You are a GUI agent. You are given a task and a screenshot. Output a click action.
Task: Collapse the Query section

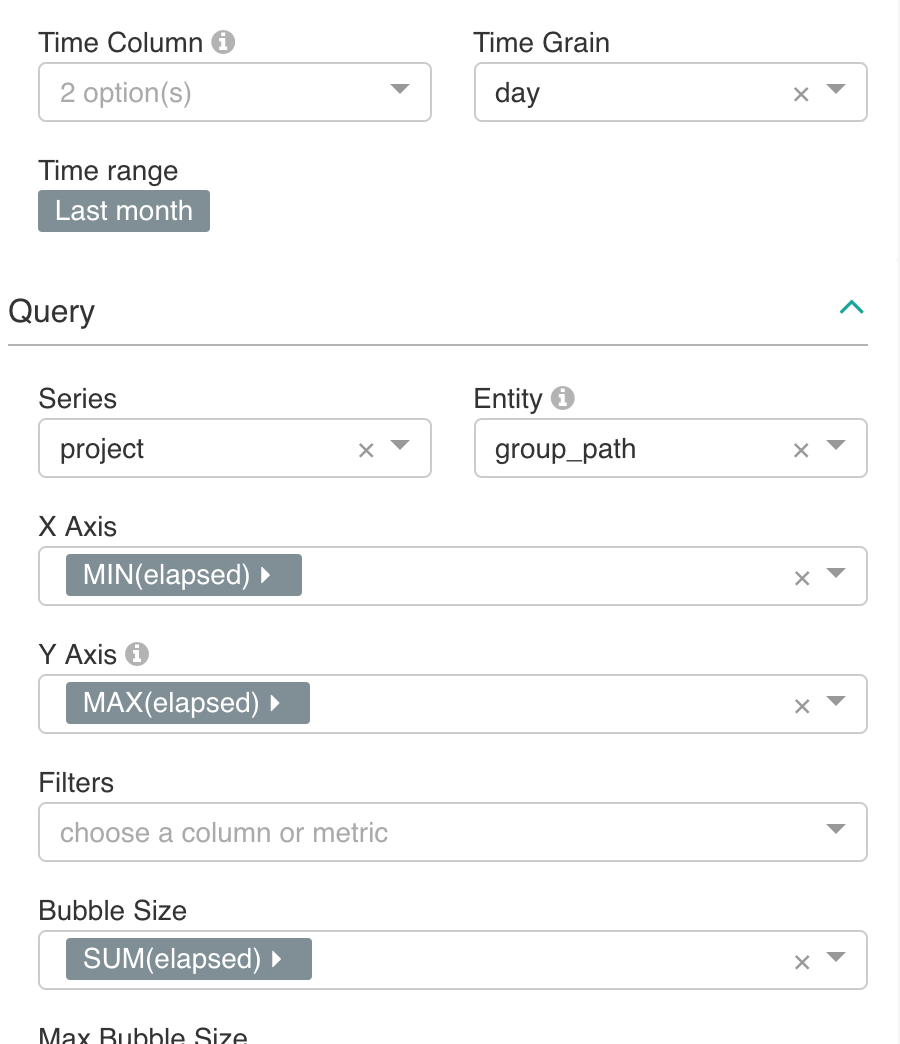tap(851, 307)
